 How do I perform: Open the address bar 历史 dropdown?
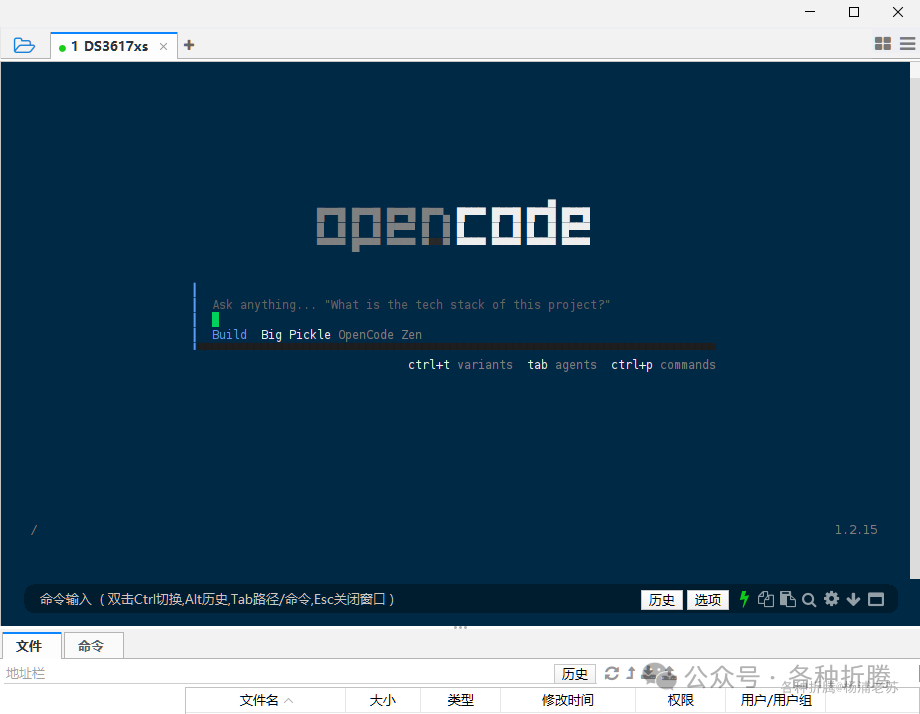(574, 673)
